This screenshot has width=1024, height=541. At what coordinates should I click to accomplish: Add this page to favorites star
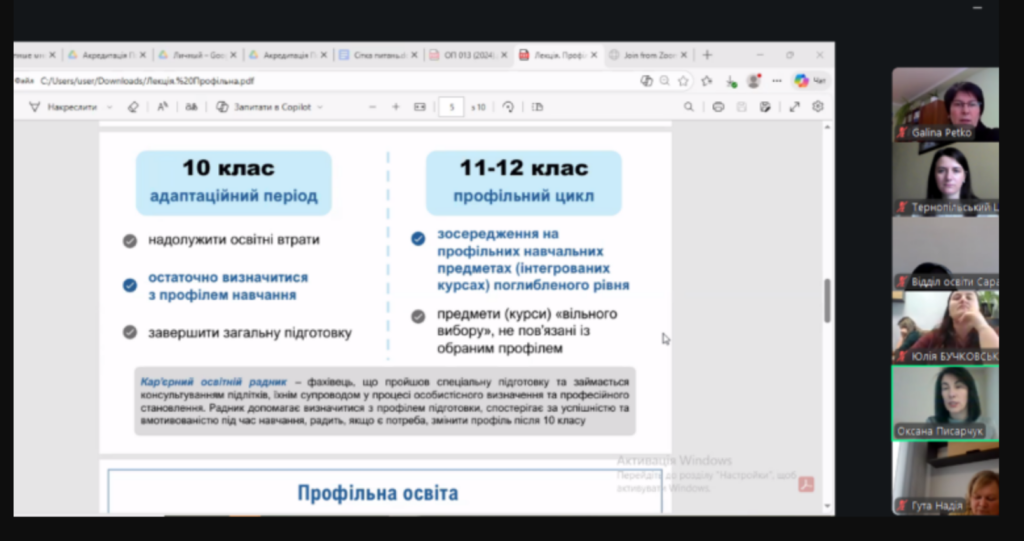pos(684,81)
